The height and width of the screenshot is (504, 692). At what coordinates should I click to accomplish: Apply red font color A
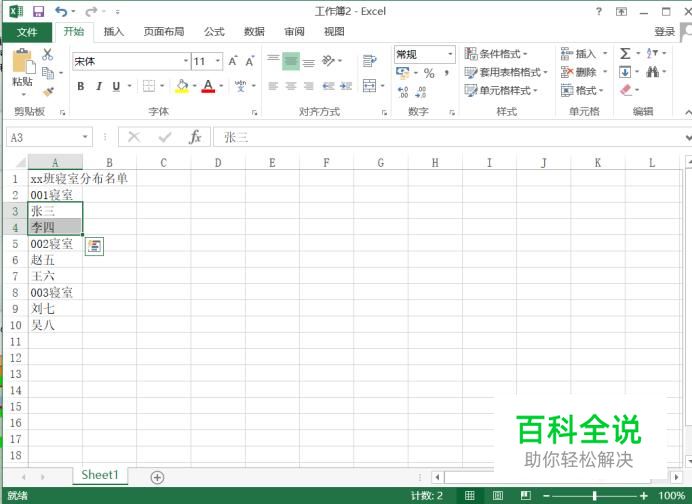click(208, 86)
